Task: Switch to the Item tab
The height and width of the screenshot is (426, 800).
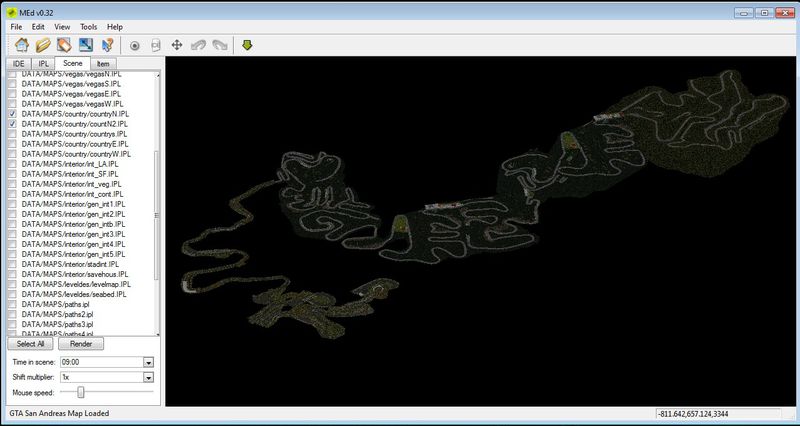Action: [103, 64]
